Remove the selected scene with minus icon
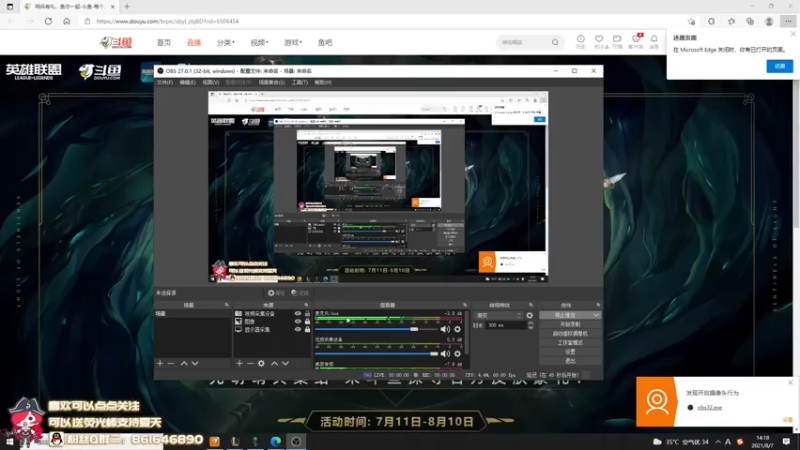Viewport: 800px width, 450px height. click(171, 363)
